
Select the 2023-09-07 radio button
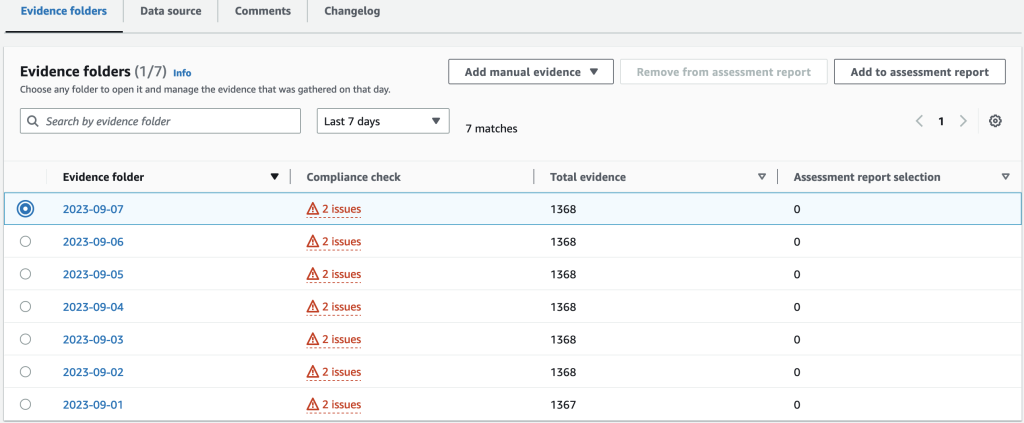point(25,209)
